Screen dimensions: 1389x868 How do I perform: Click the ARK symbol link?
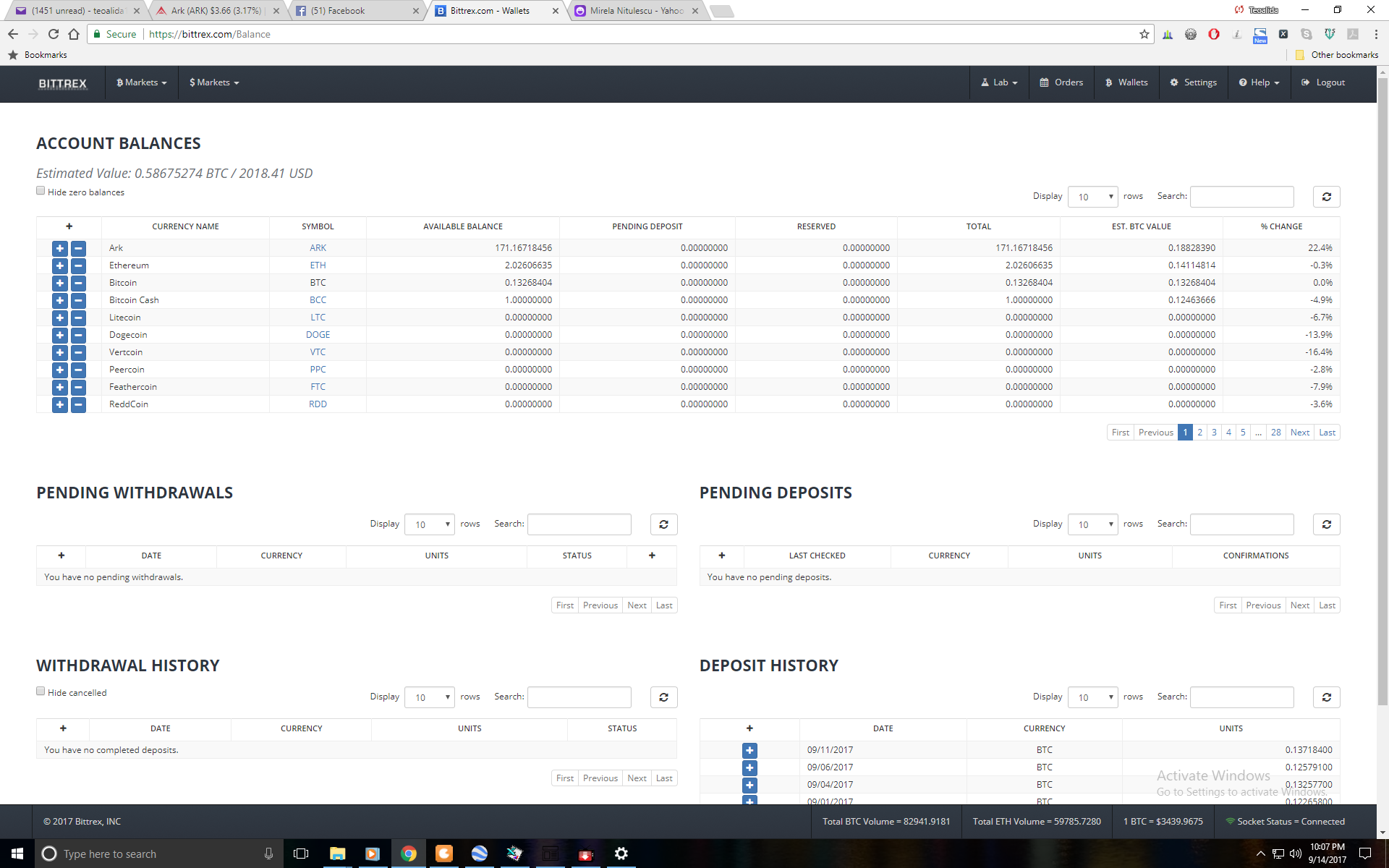(318, 248)
